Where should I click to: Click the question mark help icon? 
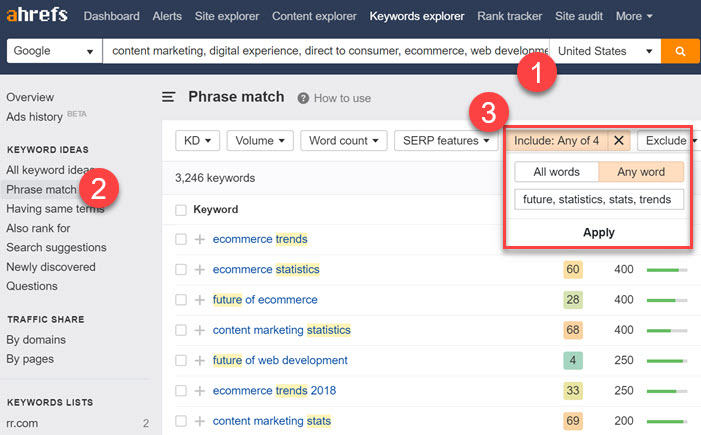(303, 98)
